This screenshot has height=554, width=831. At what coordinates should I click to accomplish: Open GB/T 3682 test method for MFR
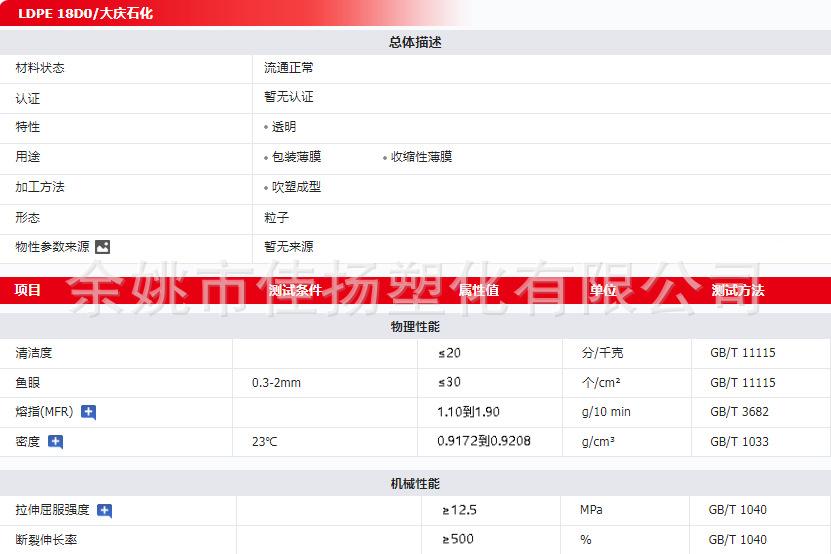(x=739, y=412)
